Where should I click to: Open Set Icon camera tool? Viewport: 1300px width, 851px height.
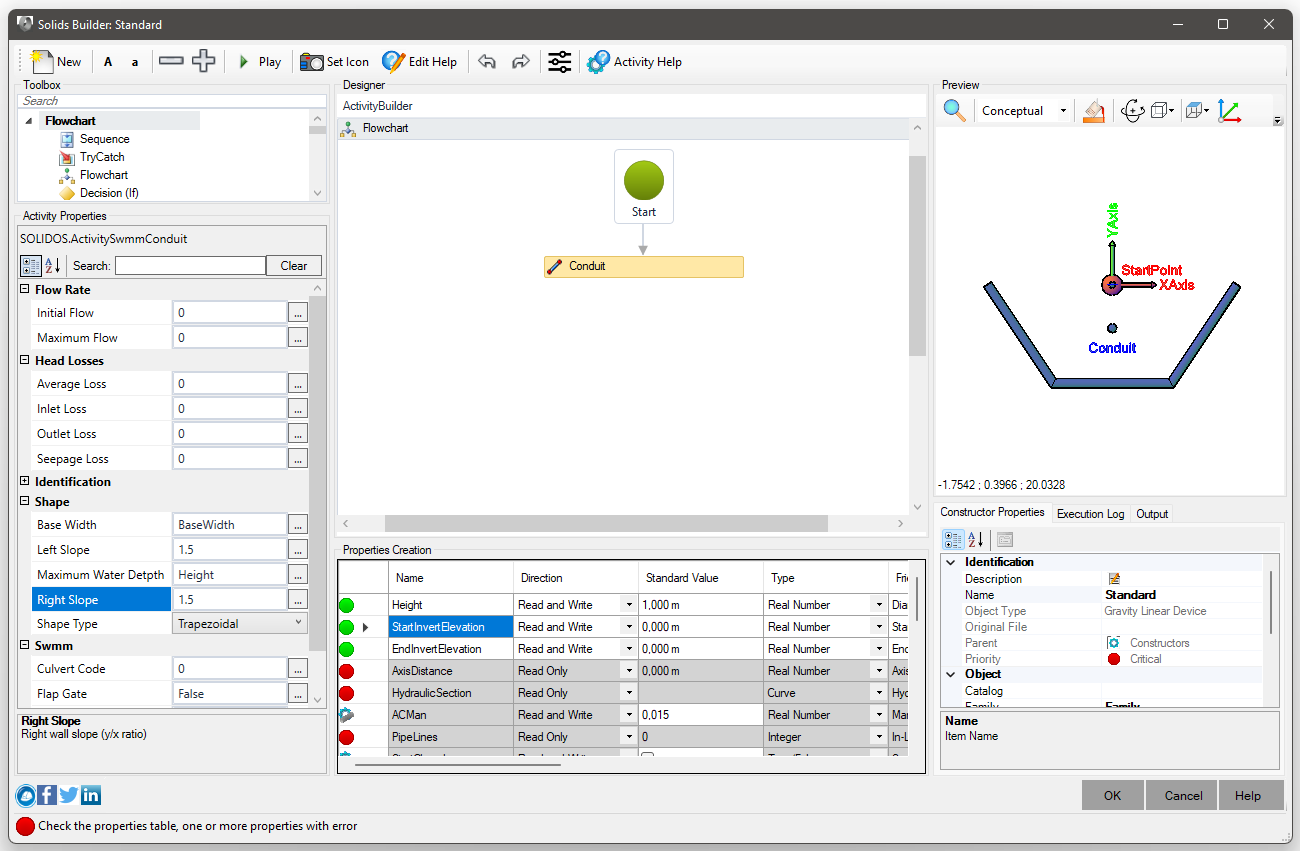(335, 62)
